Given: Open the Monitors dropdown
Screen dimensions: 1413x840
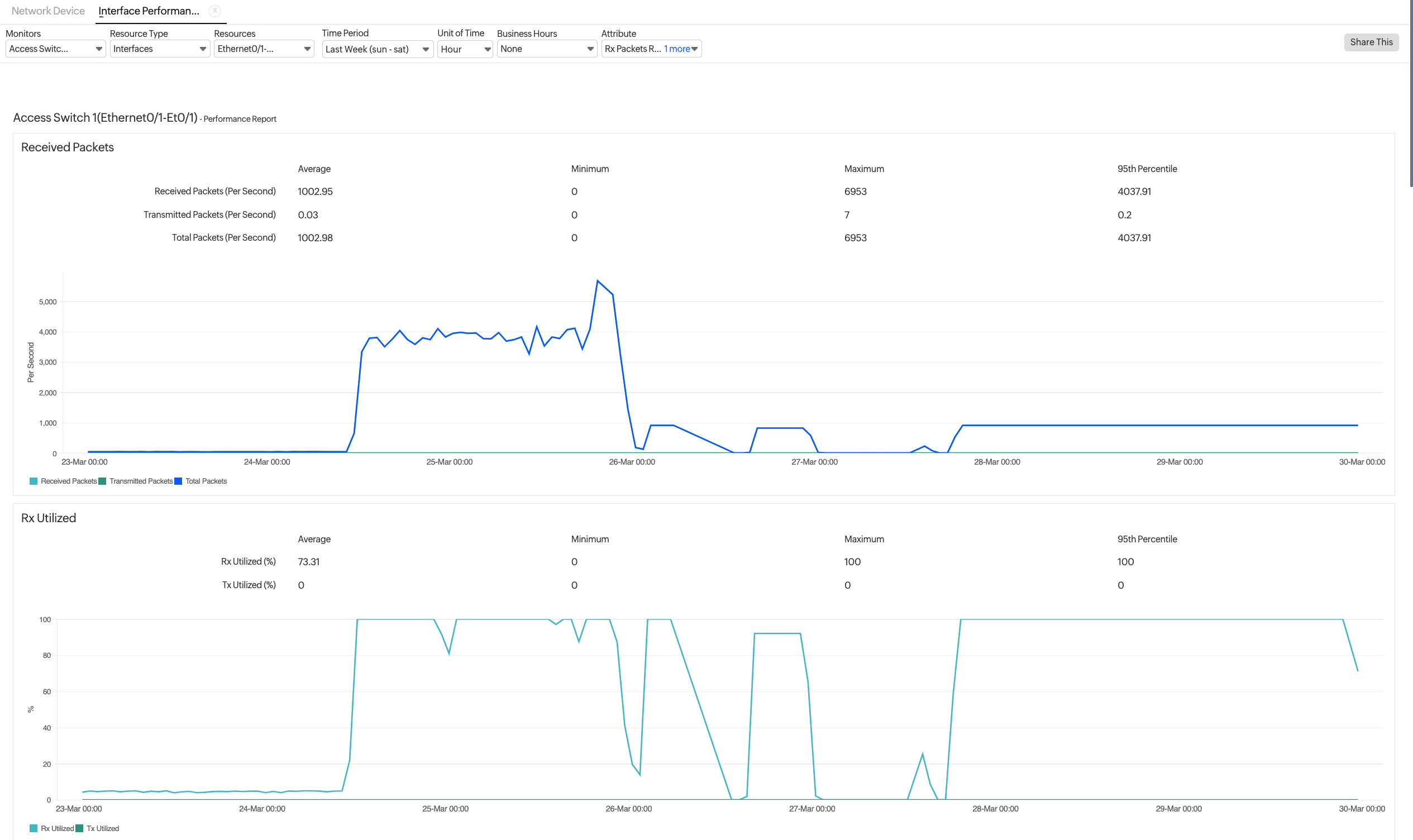Looking at the screenshot, I should (x=55, y=49).
